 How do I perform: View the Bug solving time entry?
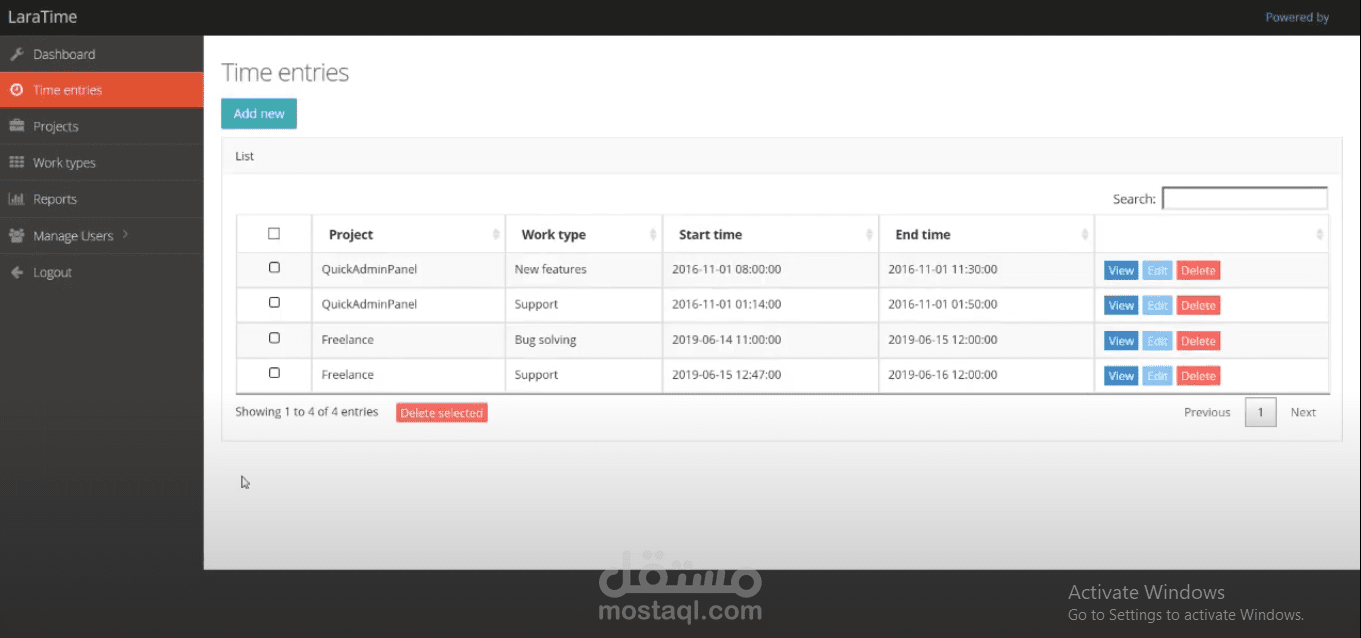(1121, 341)
